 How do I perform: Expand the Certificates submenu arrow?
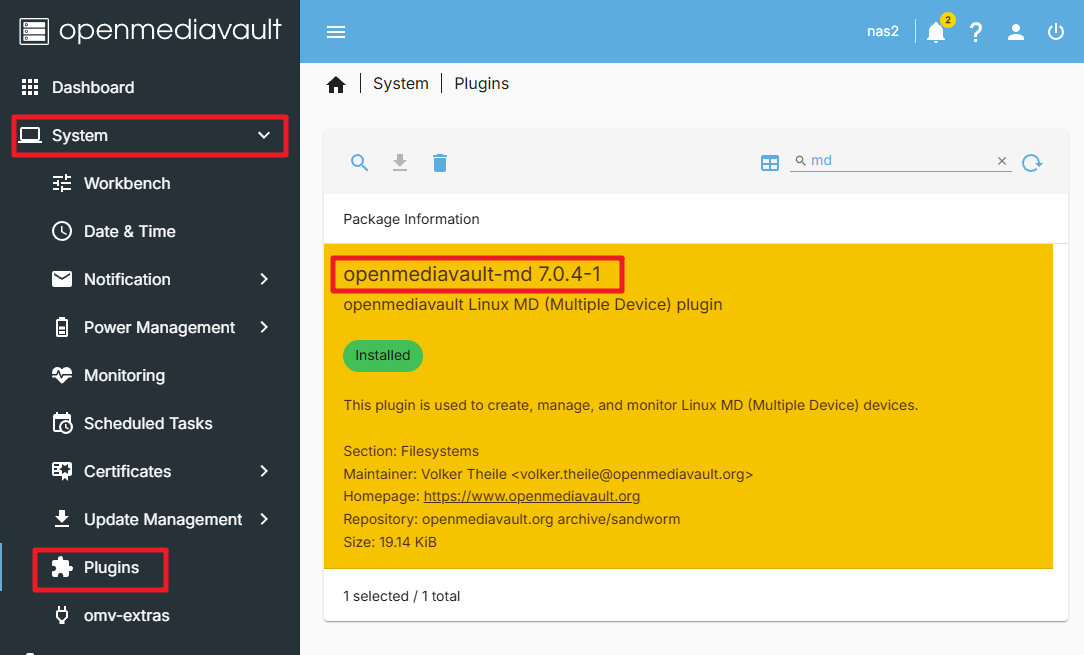click(x=264, y=471)
